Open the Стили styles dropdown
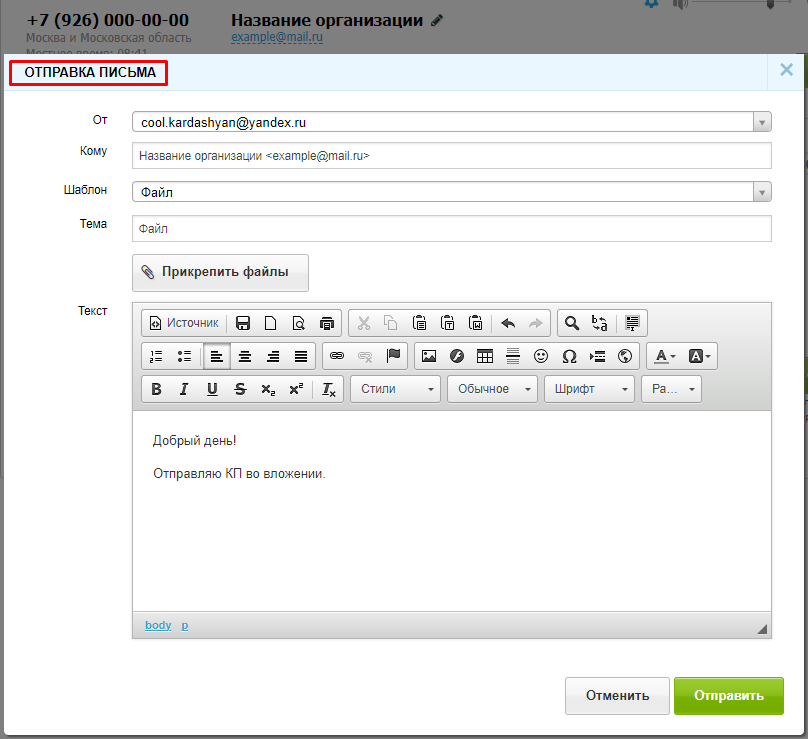The width and height of the screenshot is (808, 739). pyautogui.click(x=395, y=389)
